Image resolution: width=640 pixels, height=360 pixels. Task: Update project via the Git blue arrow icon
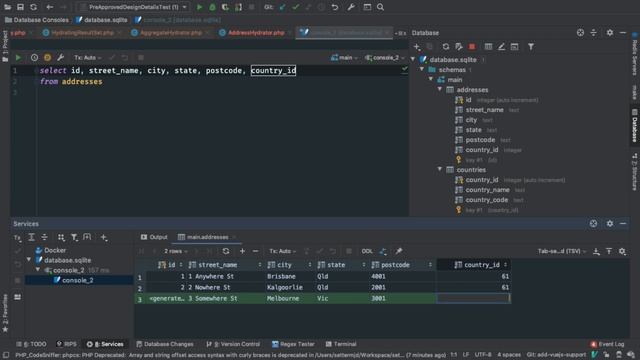(x=282, y=7)
